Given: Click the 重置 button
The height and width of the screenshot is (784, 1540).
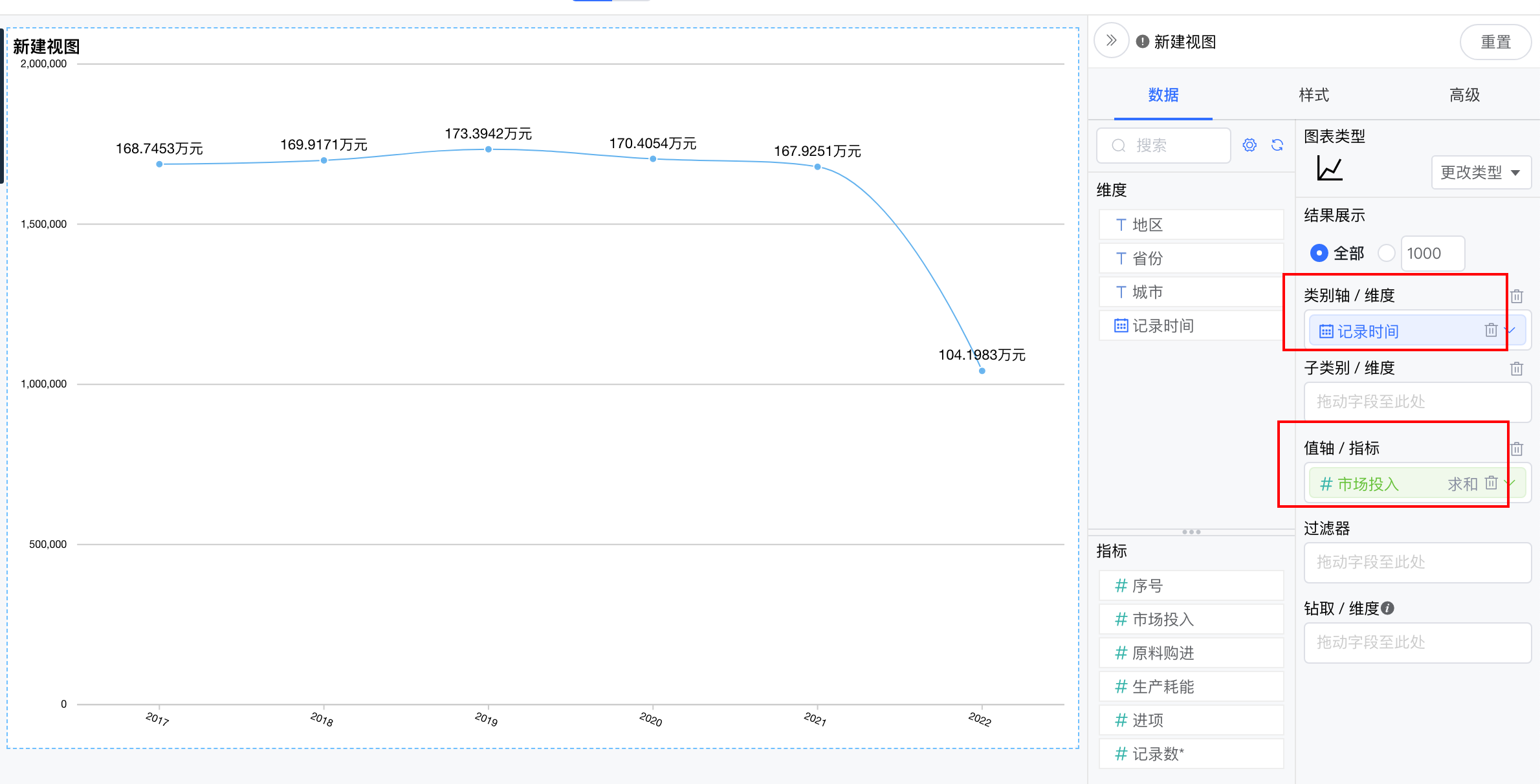Looking at the screenshot, I should pos(1495,42).
